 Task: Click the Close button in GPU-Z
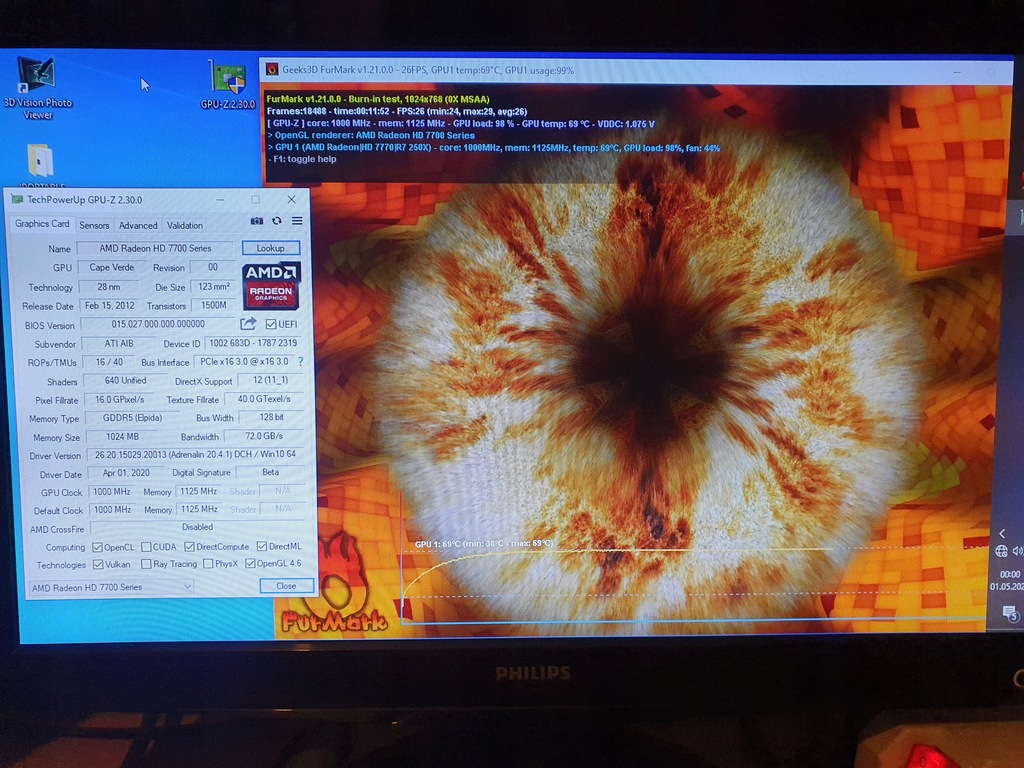(286, 586)
